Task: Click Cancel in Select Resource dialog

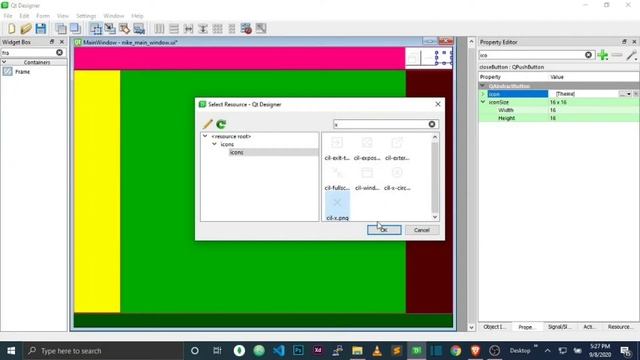Action: pos(422,230)
